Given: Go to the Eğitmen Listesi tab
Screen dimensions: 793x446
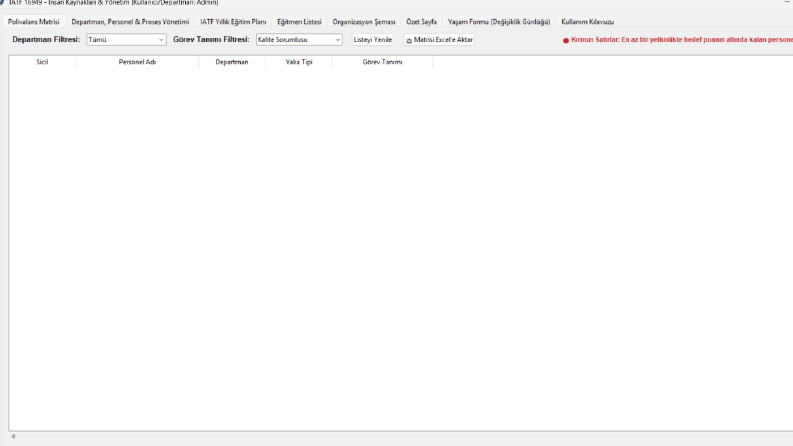Looking at the screenshot, I should [299, 22].
